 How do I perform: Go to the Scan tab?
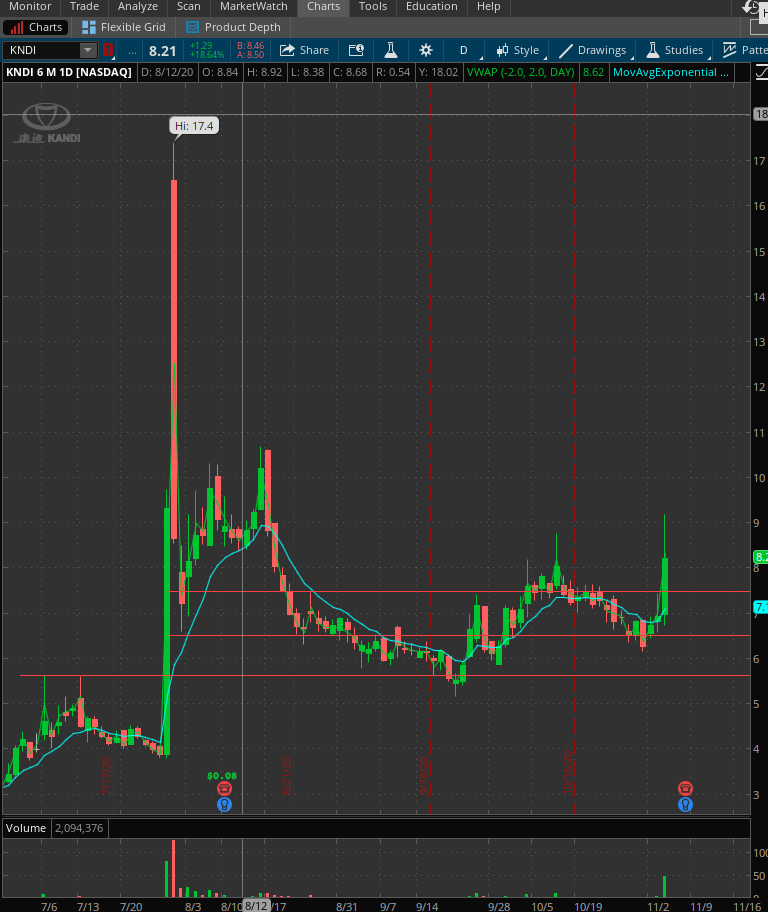point(189,7)
